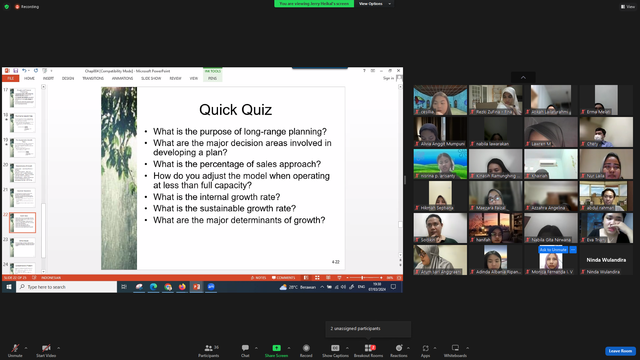640x360 pixels.
Task: Switch to Normal view icon in status bar
Action: click(x=306, y=278)
